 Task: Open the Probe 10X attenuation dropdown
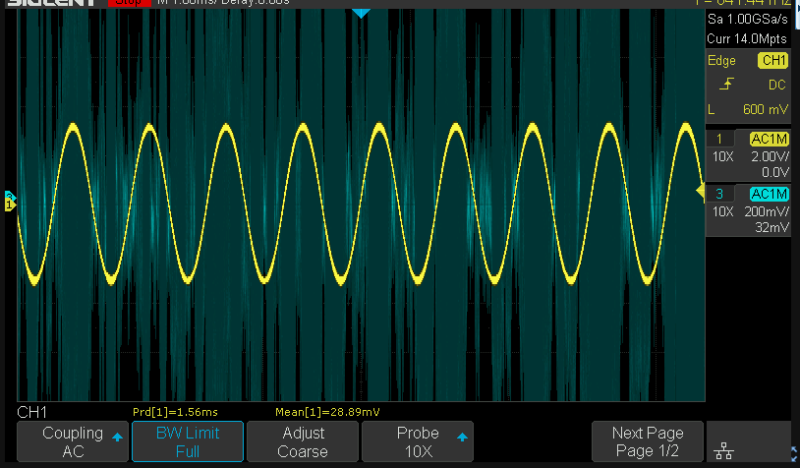[x=418, y=442]
